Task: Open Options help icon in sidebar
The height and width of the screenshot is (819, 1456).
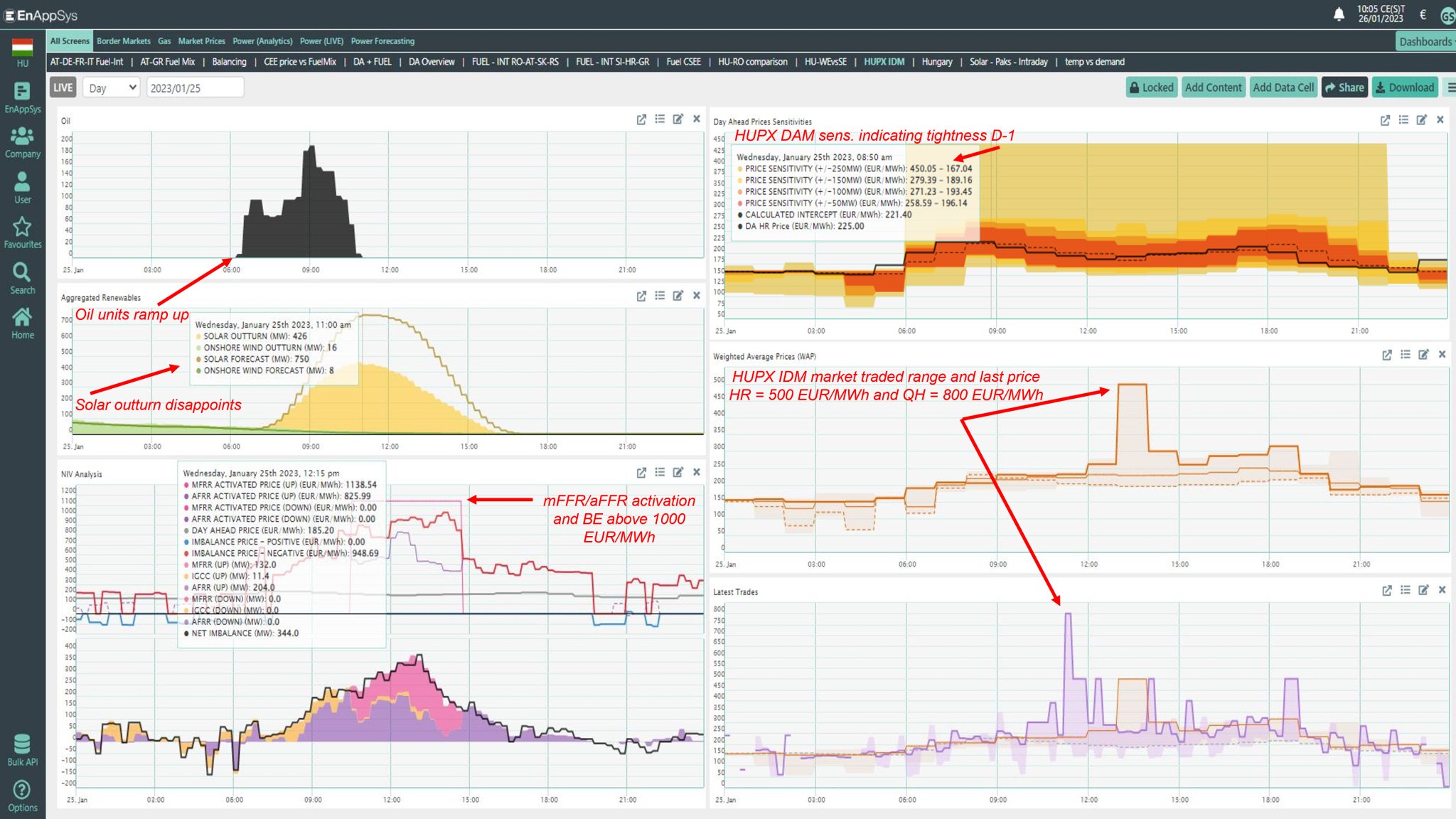Action: coord(23,796)
